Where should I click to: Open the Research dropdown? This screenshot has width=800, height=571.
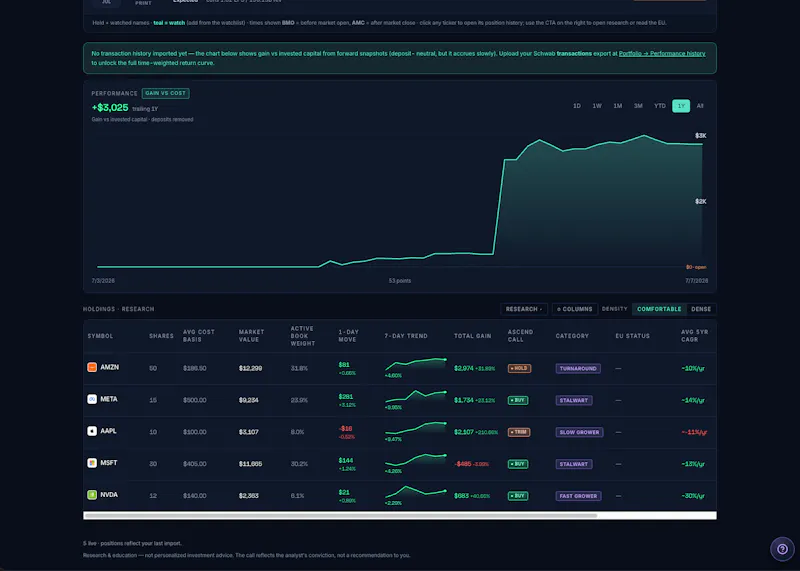click(524, 309)
